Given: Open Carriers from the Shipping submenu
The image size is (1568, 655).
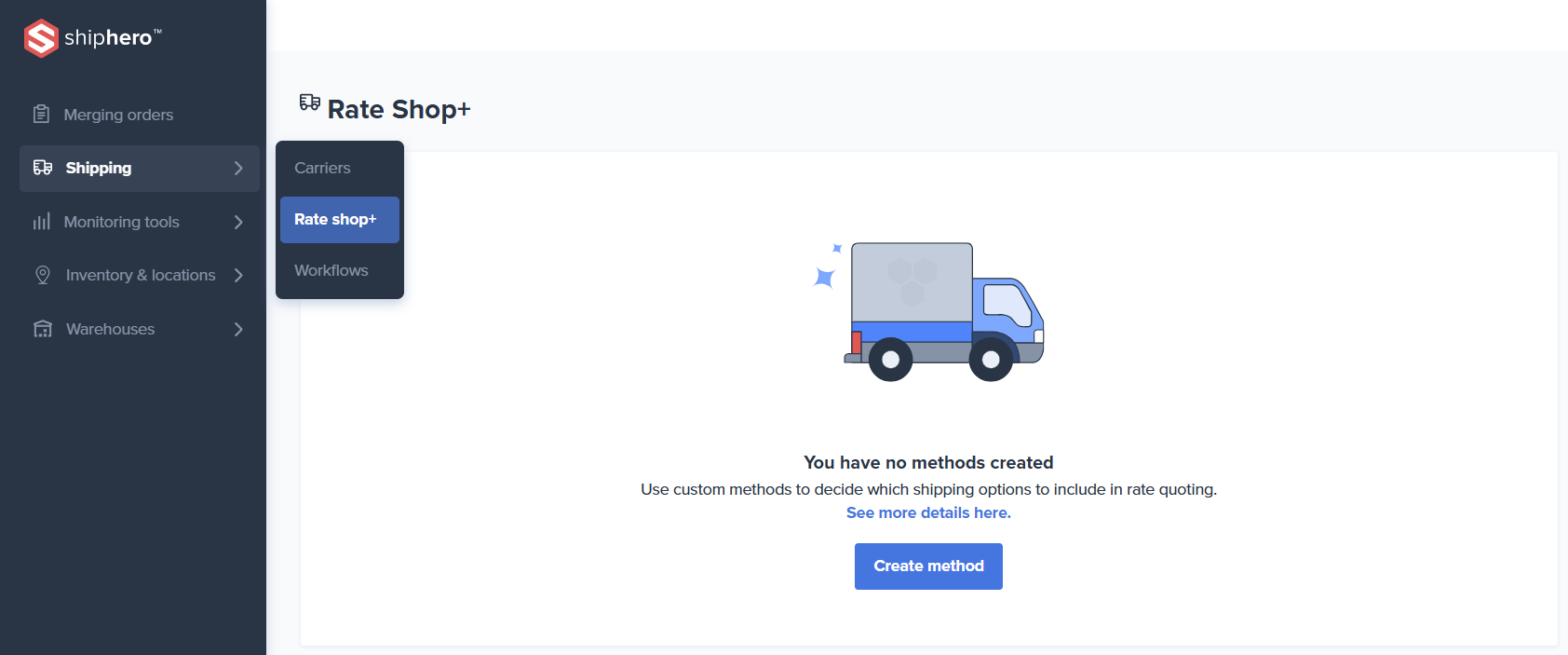Looking at the screenshot, I should coord(322,168).
